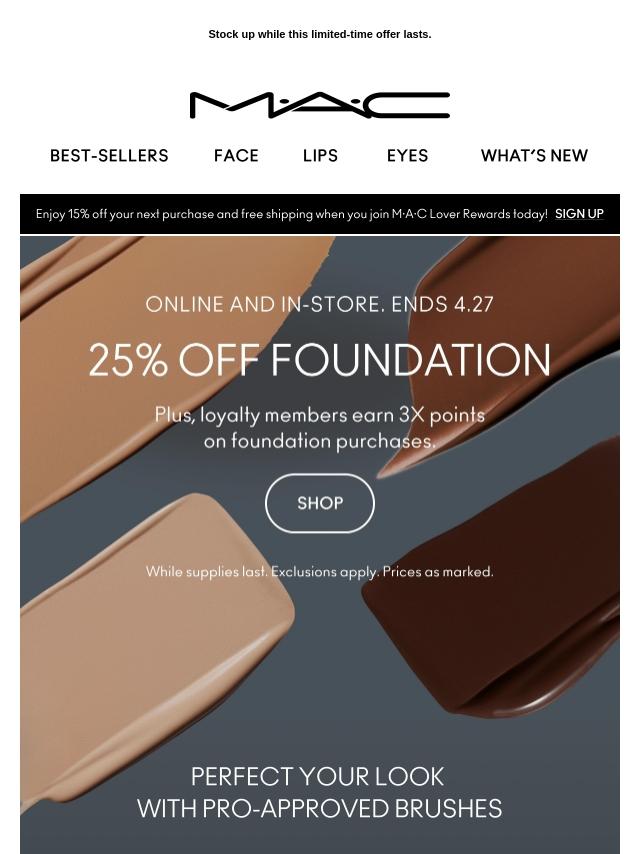640x854 pixels.
Task: Open the BEST-SELLERS menu link
Action: (109, 156)
